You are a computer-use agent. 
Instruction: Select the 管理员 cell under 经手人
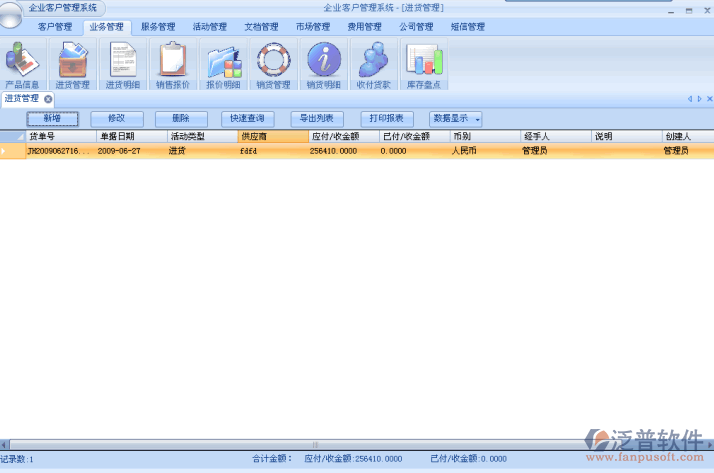(x=556, y=151)
